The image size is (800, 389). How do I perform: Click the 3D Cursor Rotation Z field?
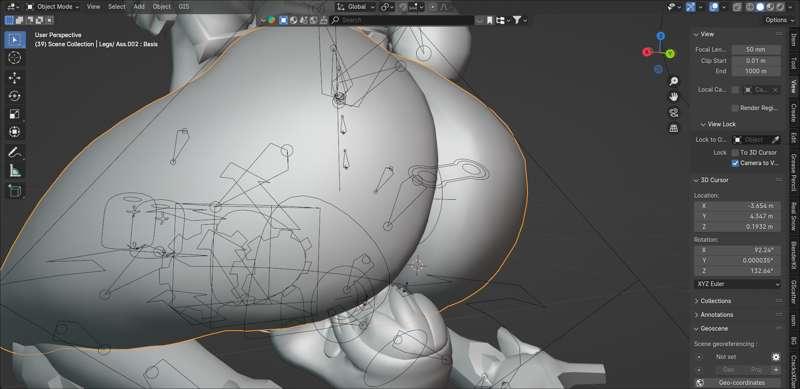click(x=737, y=271)
